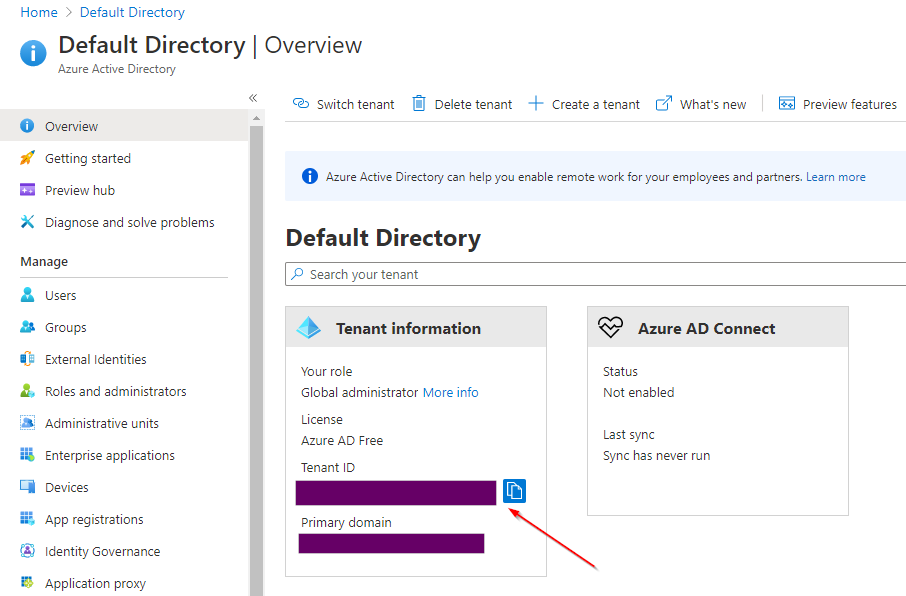Click the Delete tenant trash icon
Image resolution: width=906 pixels, height=596 pixels.
click(419, 103)
